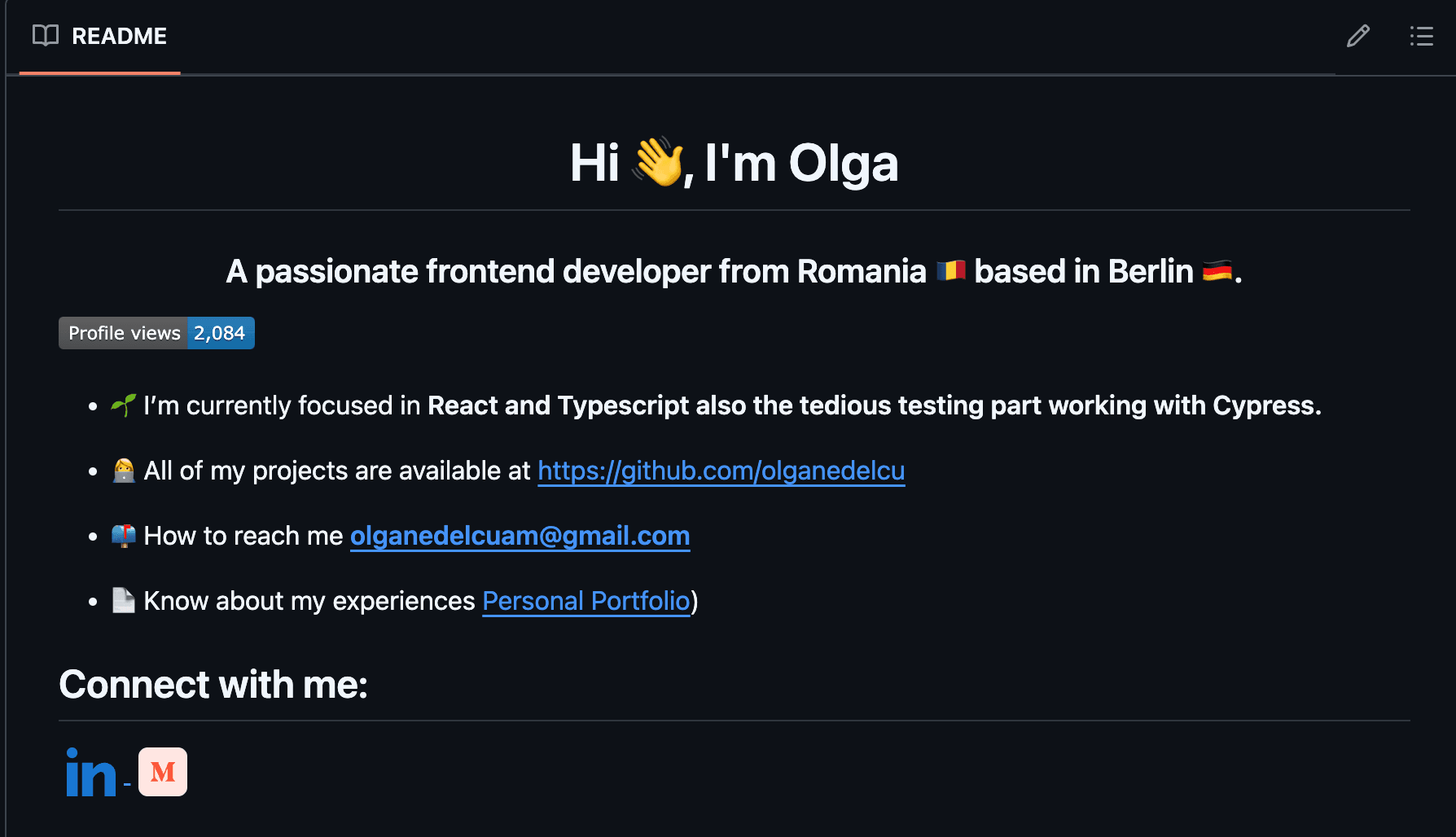This screenshot has height=837, width=1456.
Task: Click the olganedelcuam@gmail.com email link
Action: point(520,536)
